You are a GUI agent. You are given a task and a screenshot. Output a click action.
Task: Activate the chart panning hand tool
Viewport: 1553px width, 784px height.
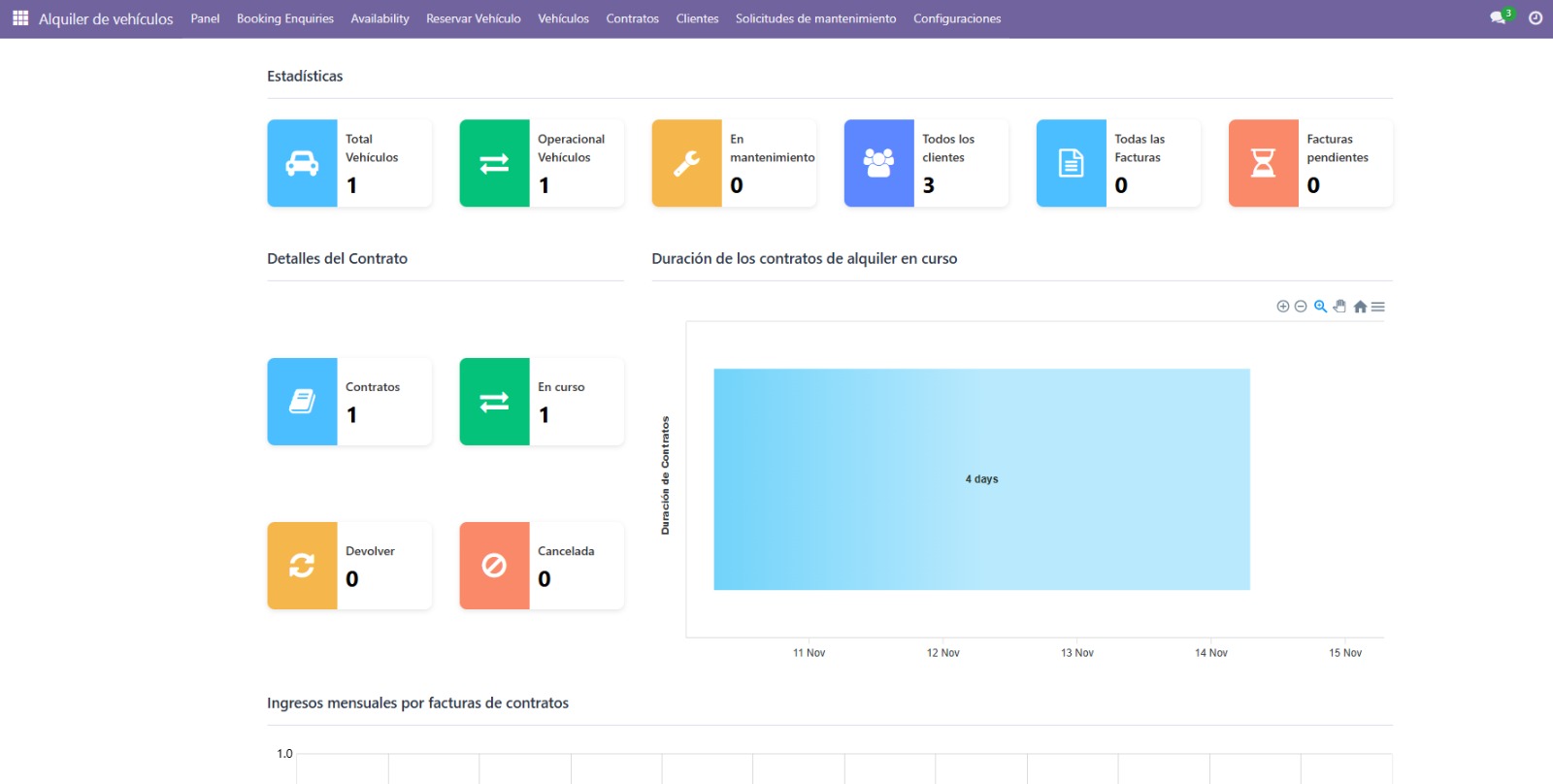(x=1339, y=307)
